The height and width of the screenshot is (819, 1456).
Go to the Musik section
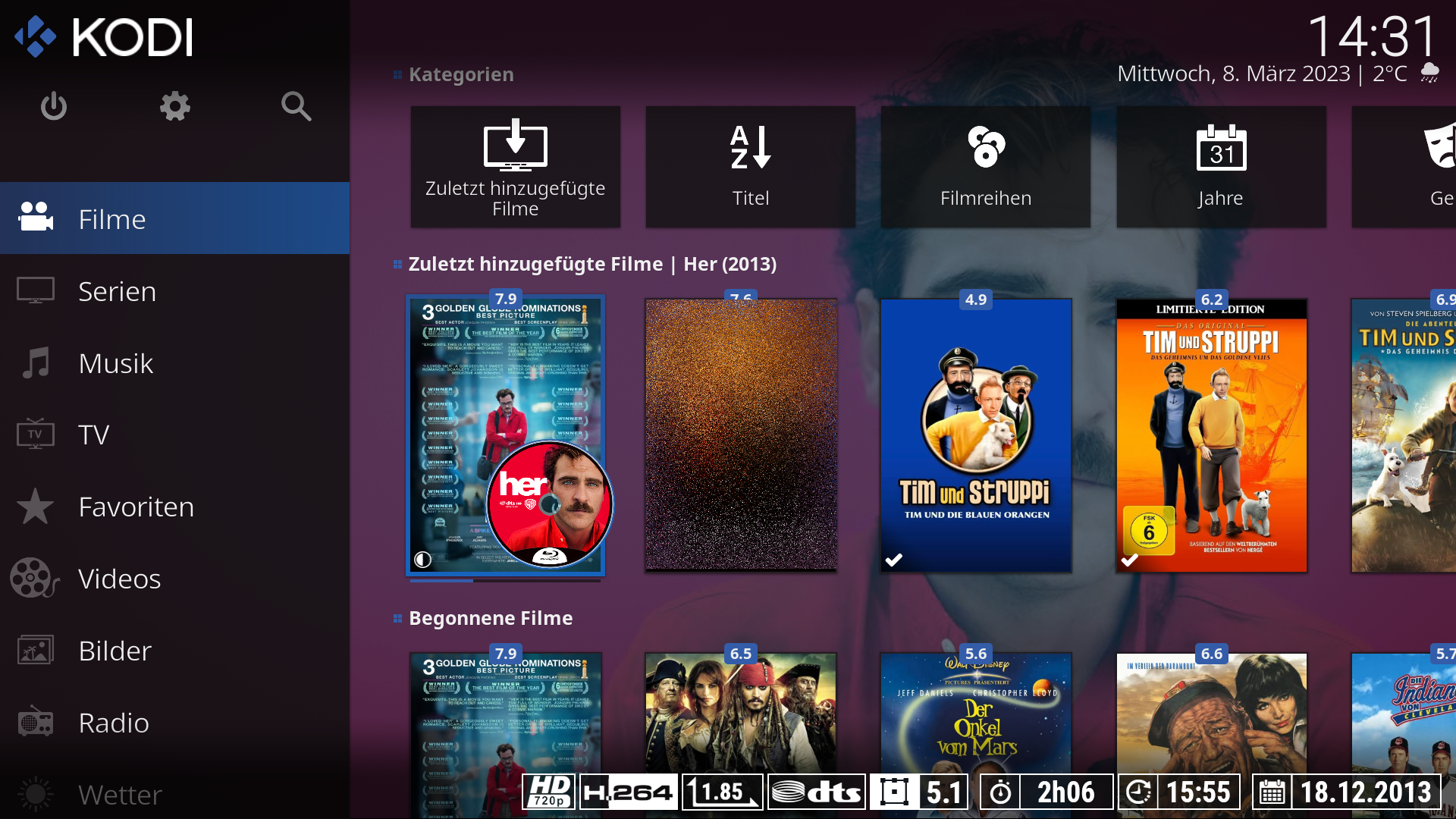pyautogui.click(x=174, y=362)
